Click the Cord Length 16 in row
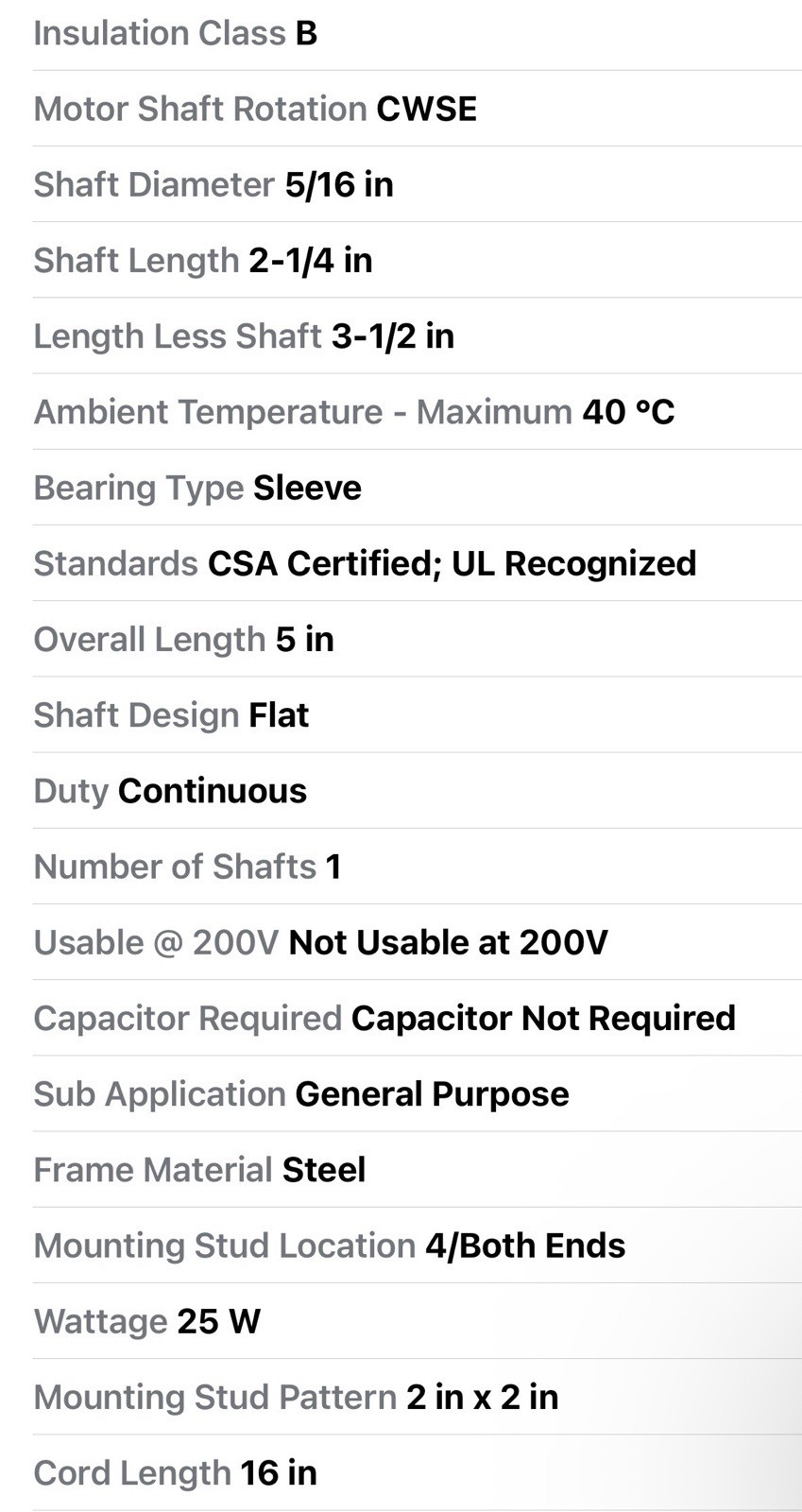Image resolution: width=802 pixels, height=1512 pixels. tap(417, 1472)
